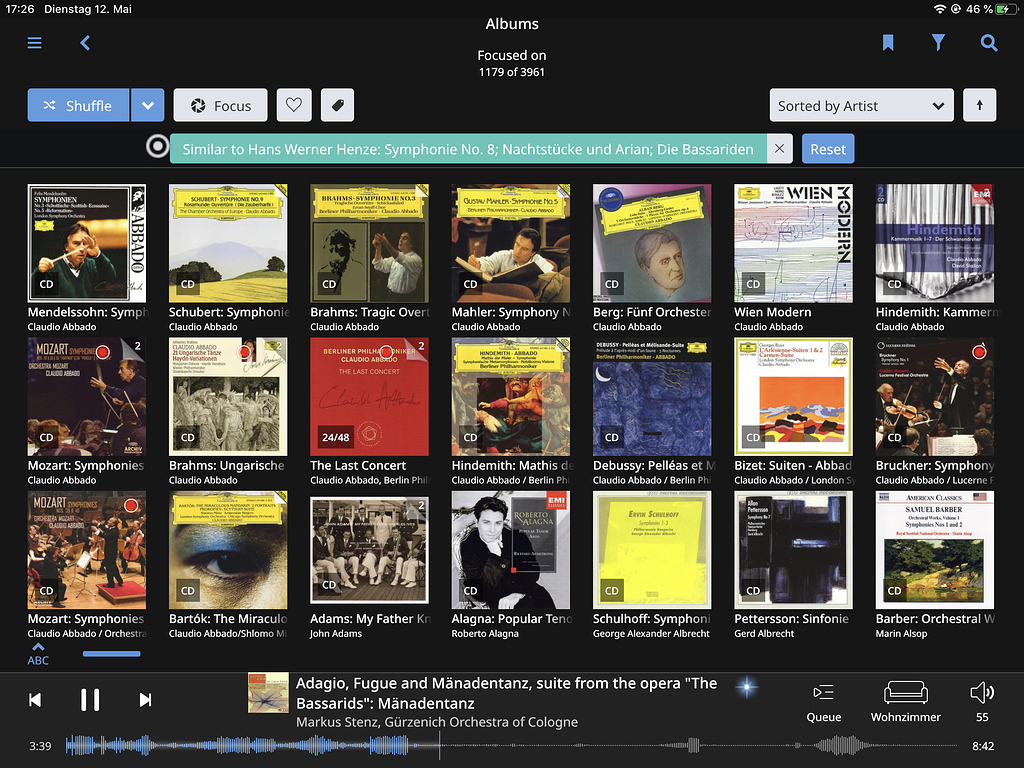Click Markus Stenz, Gürzenich Orchestra artist line
This screenshot has width=1024, height=768.
pos(437,722)
